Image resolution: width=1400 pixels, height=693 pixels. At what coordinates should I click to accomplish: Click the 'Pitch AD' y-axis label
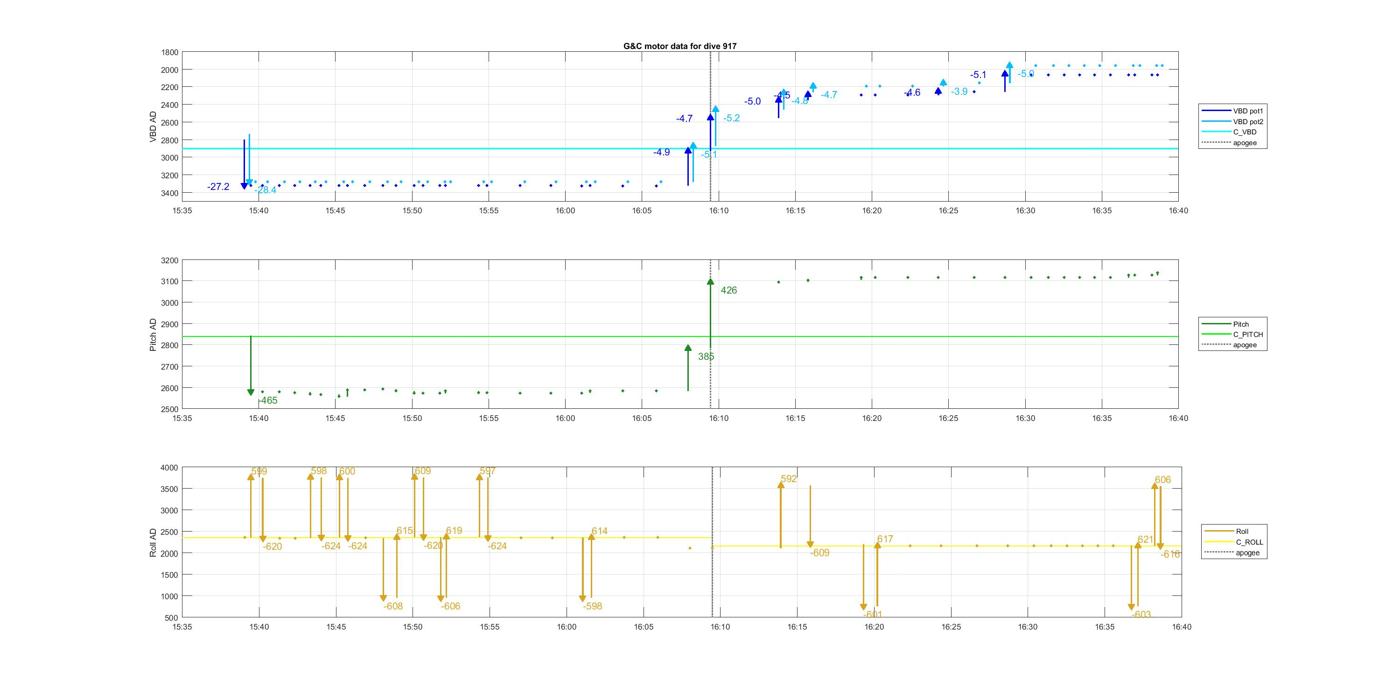click(x=153, y=335)
